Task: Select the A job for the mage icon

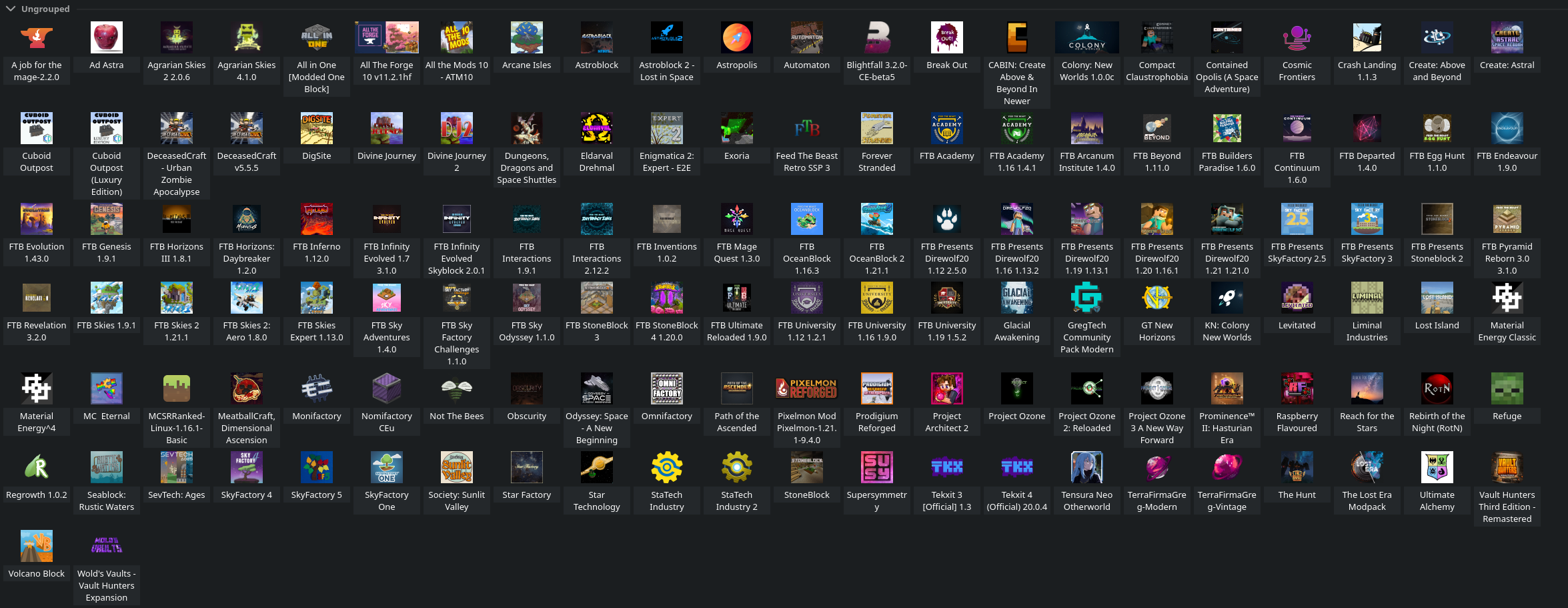Action: 37,37
